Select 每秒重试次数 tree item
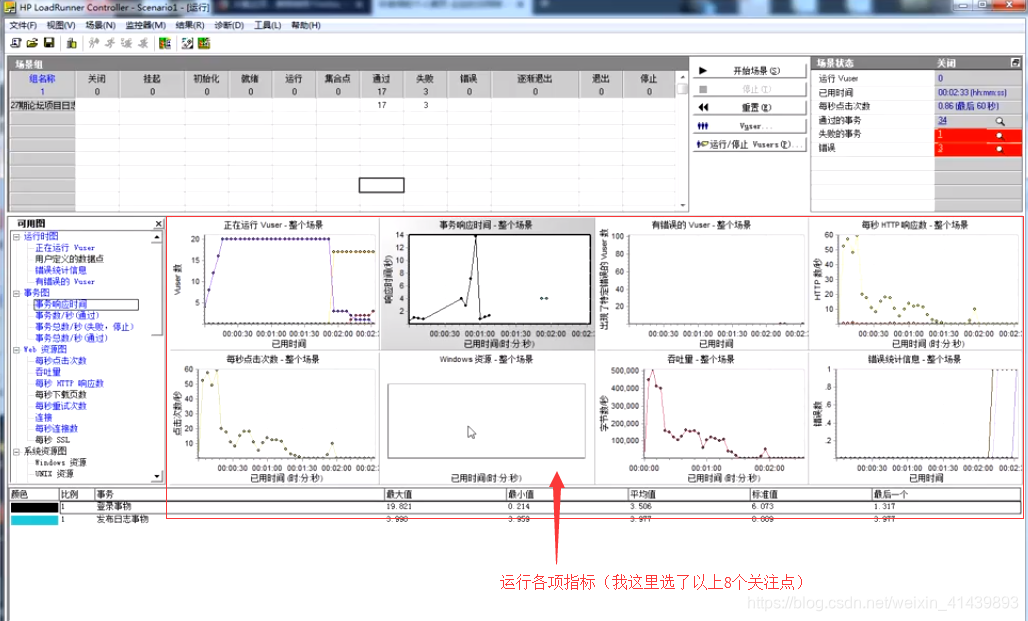Screen dimensions: 1028x621 click(60, 406)
